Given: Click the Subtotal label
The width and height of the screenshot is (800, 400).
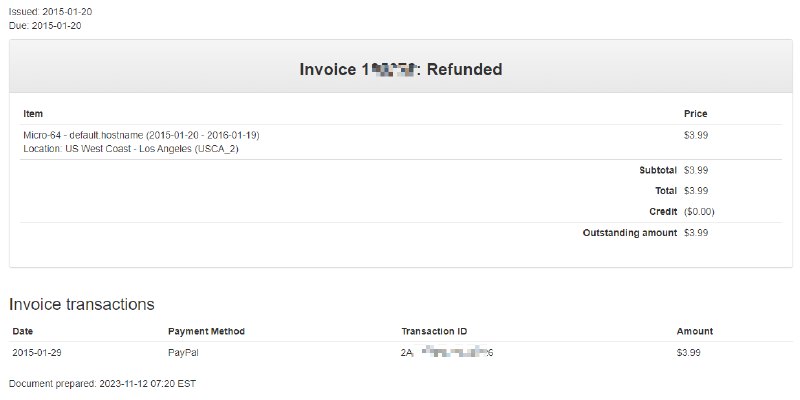Looking at the screenshot, I should click(658, 170).
